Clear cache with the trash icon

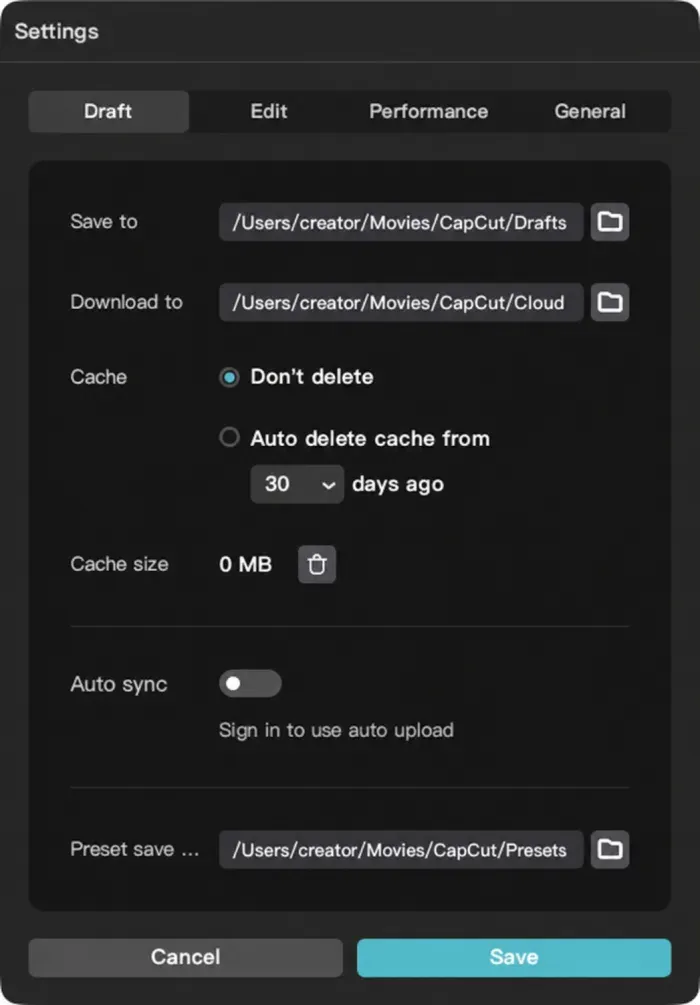tap(317, 564)
